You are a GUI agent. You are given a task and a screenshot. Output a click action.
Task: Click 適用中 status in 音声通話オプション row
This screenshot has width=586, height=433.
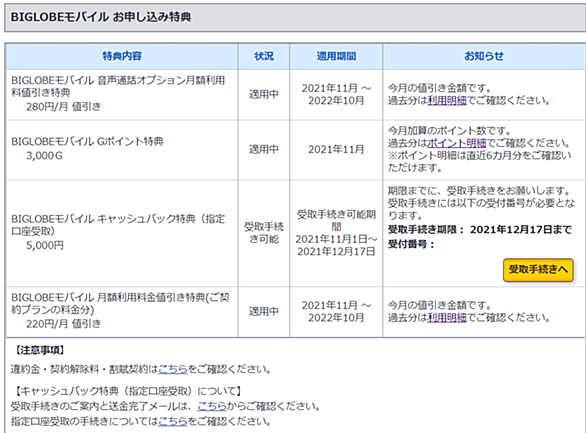[264, 94]
